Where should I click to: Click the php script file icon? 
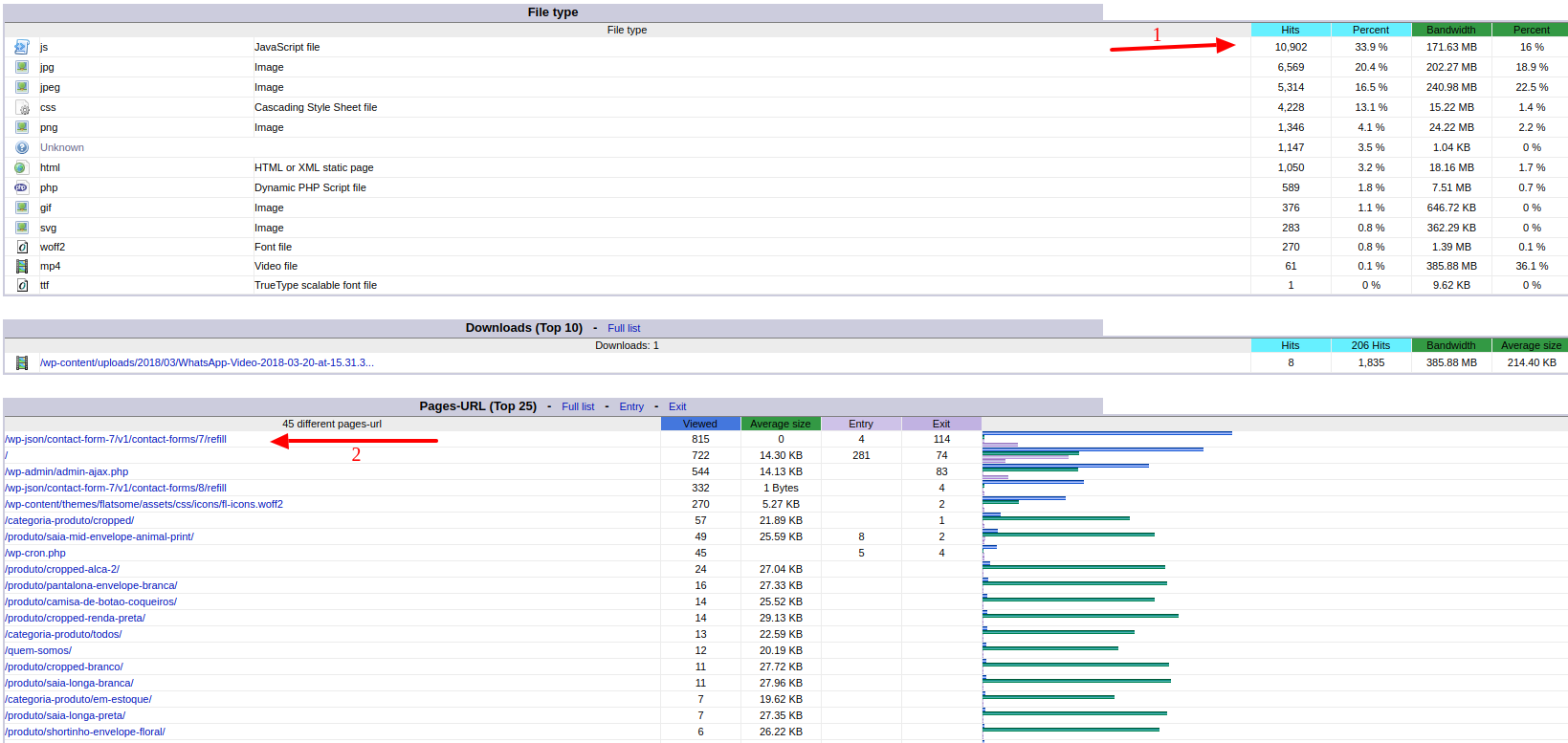pos(22,187)
